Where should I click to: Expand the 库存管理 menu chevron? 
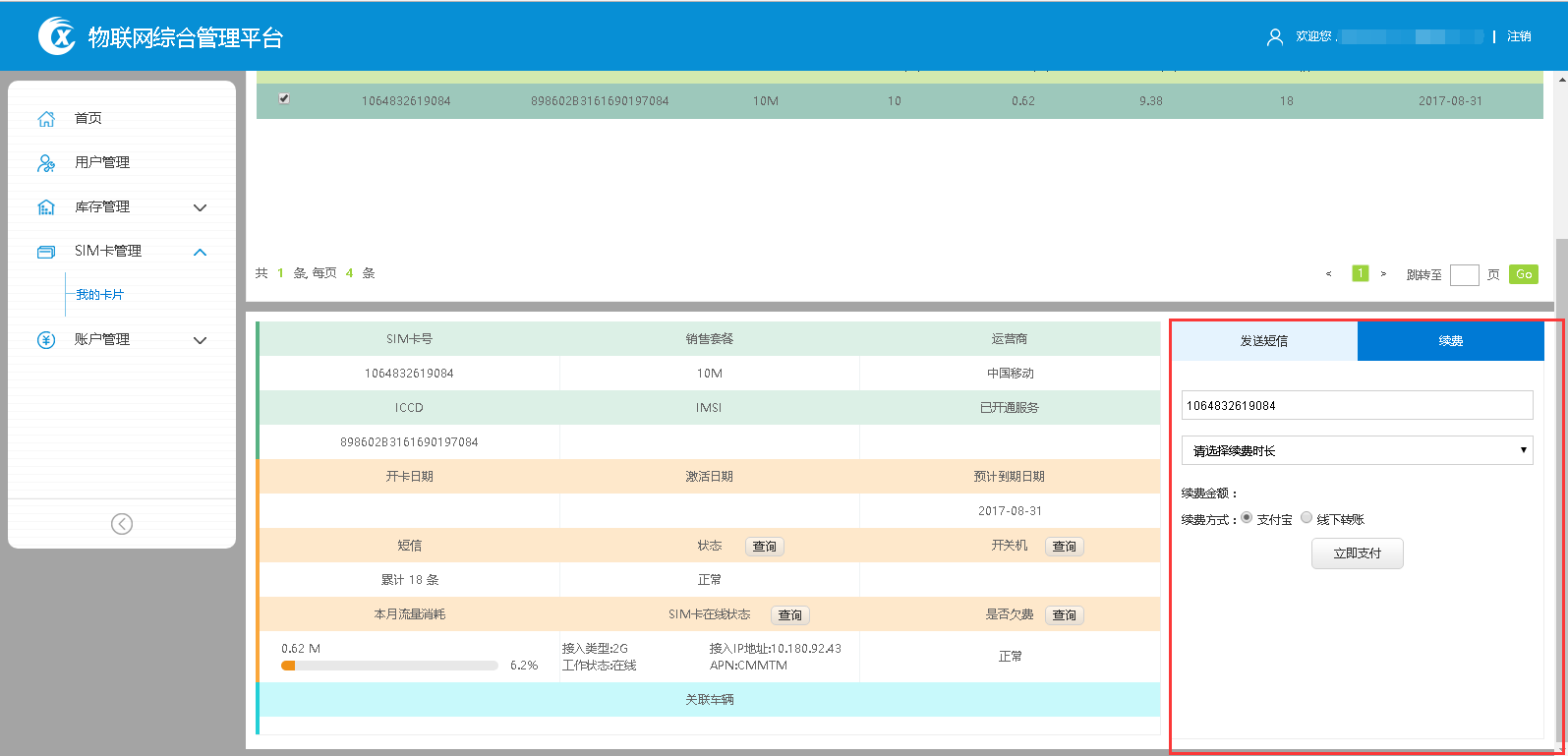(201, 207)
